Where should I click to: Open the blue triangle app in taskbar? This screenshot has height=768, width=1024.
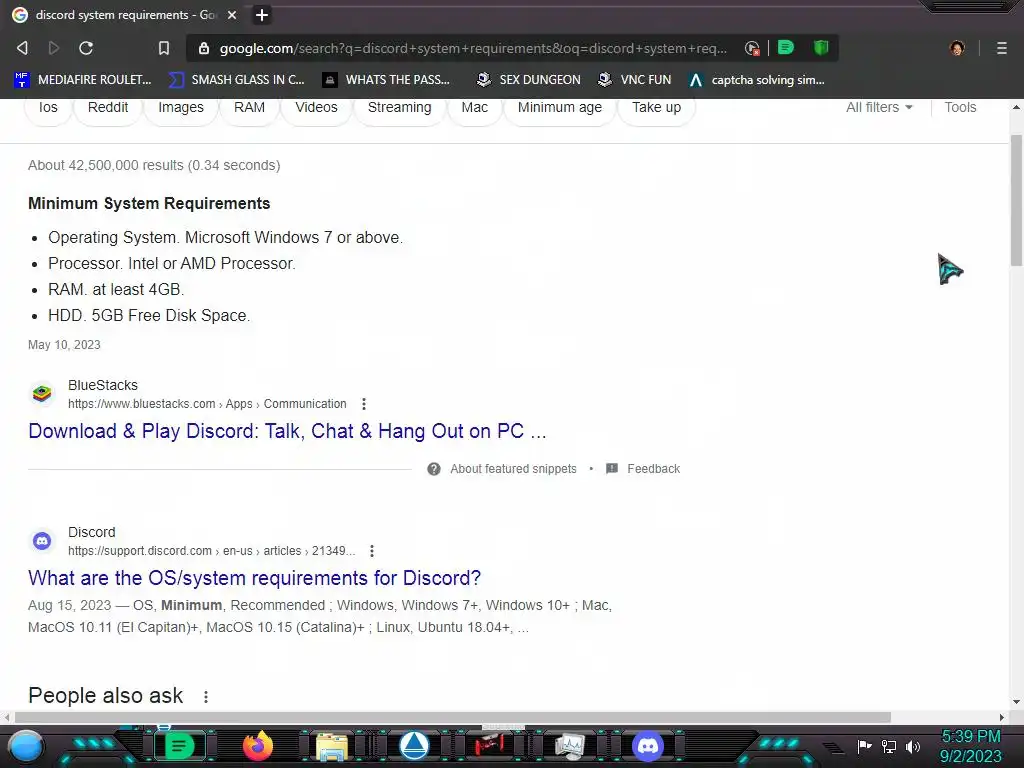tap(413, 746)
